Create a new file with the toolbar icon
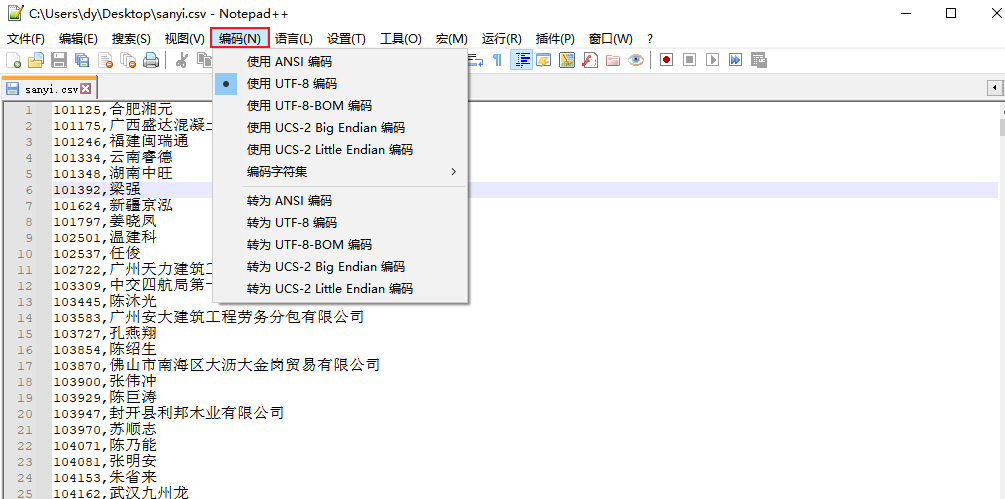The height and width of the screenshot is (499, 1005). [x=13, y=60]
